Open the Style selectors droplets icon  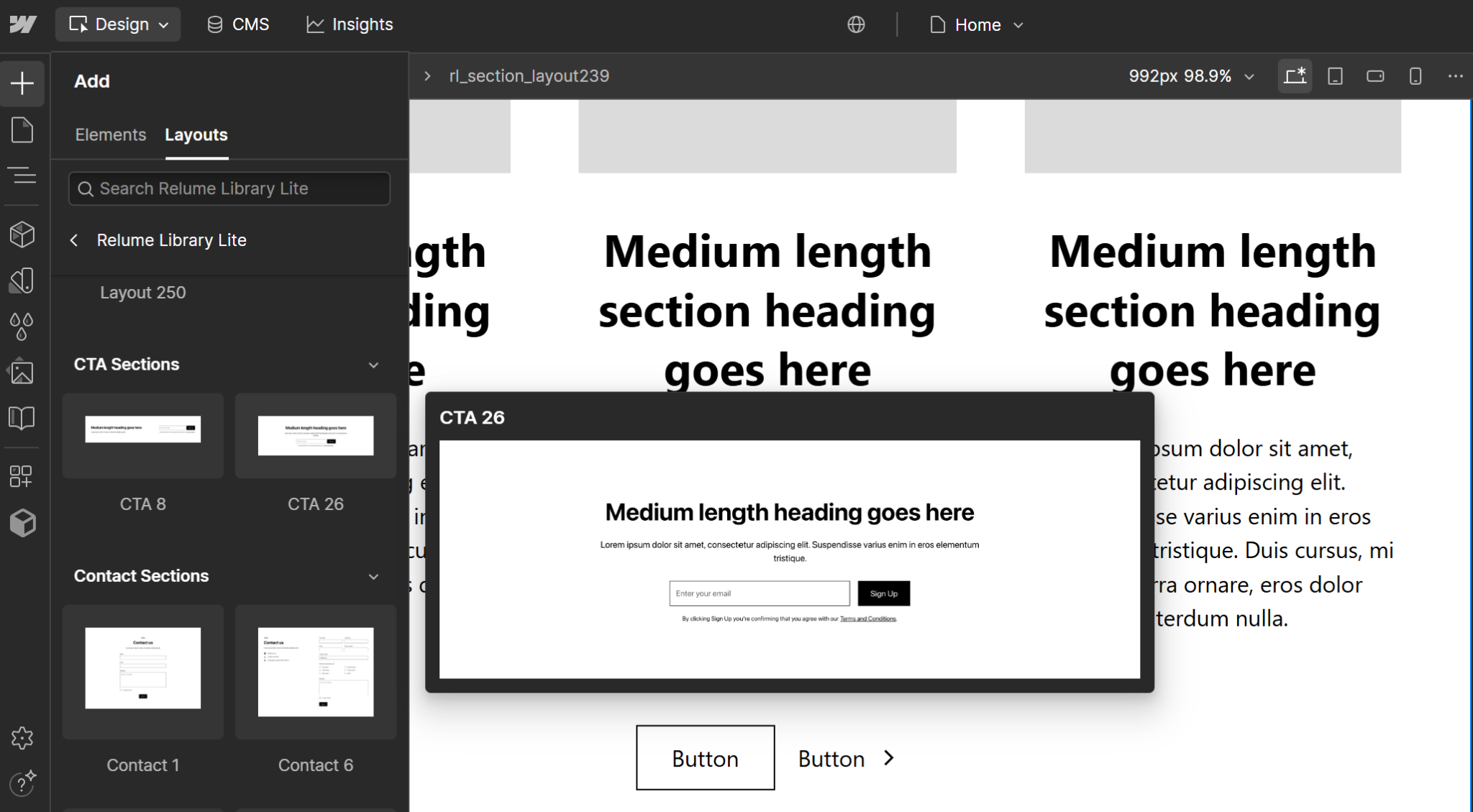click(22, 326)
